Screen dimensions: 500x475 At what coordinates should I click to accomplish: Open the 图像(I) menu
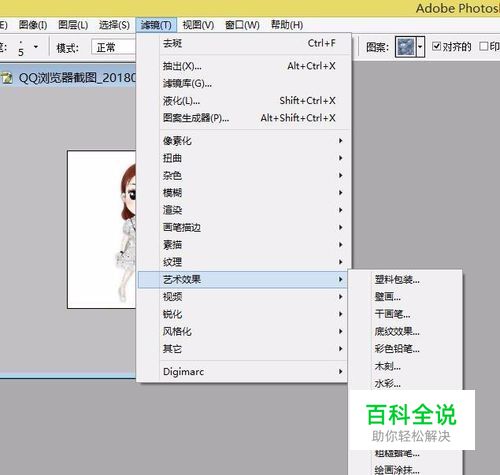[33, 25]
